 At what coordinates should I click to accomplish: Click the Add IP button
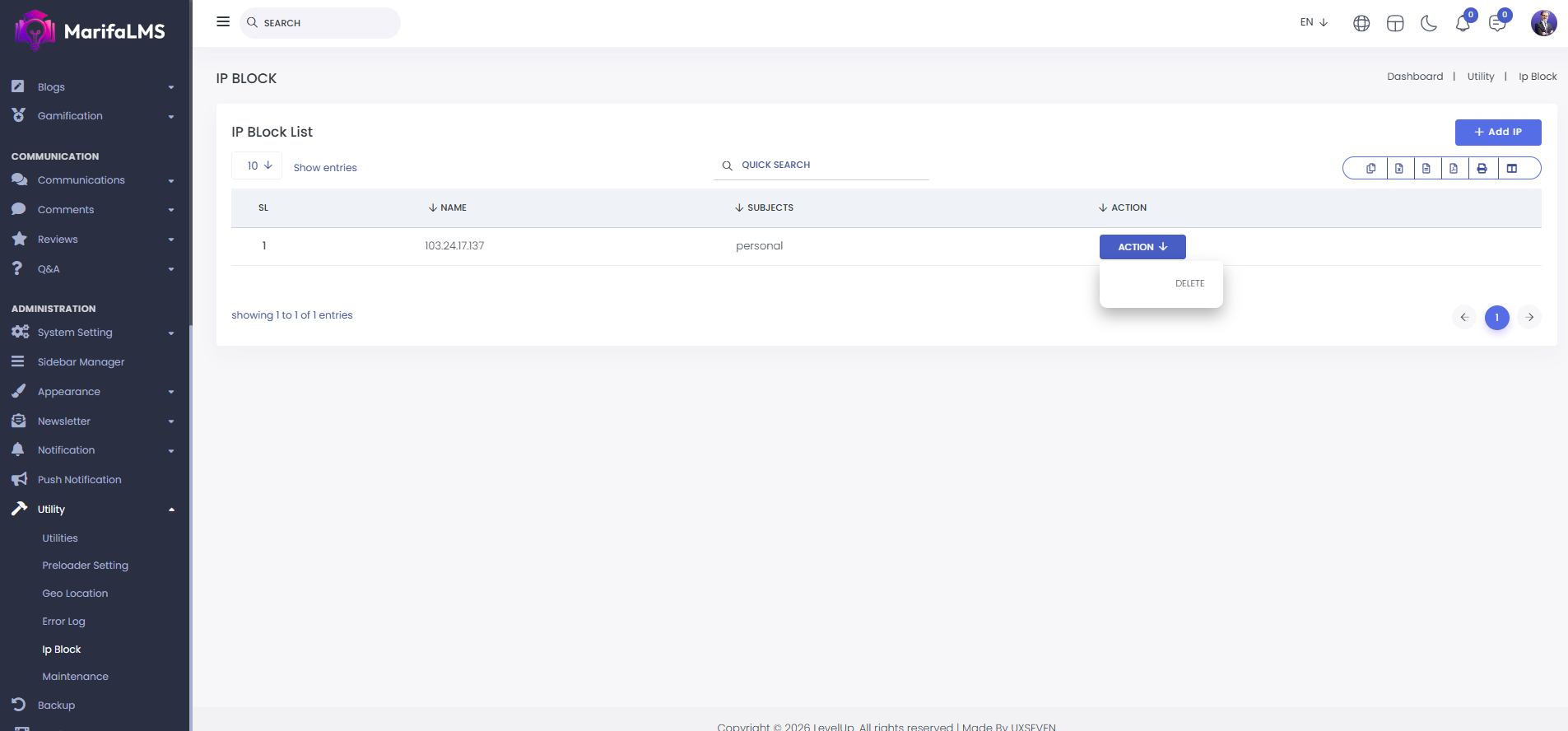[x=1497, y=133]
